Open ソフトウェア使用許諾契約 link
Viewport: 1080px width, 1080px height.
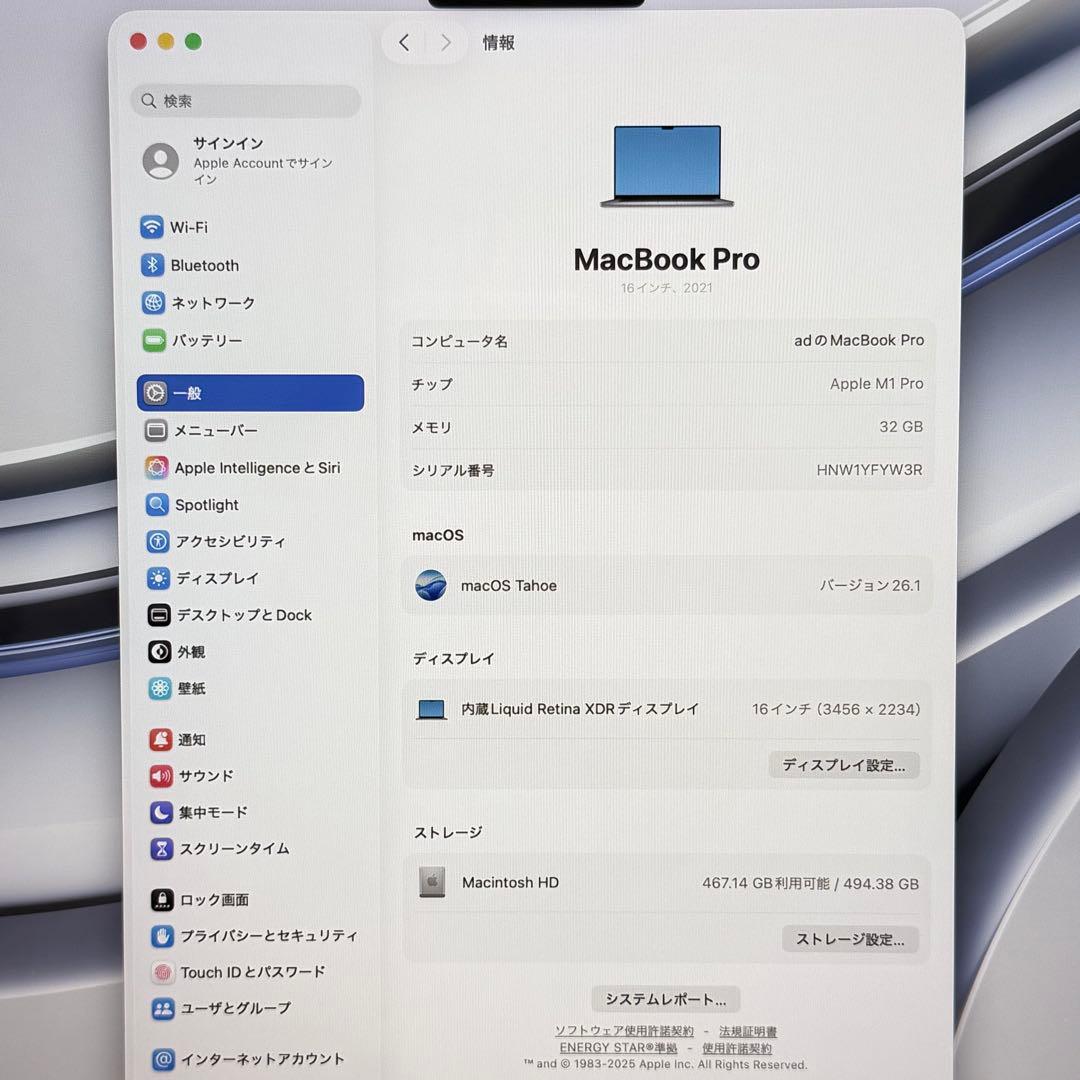624,1031
